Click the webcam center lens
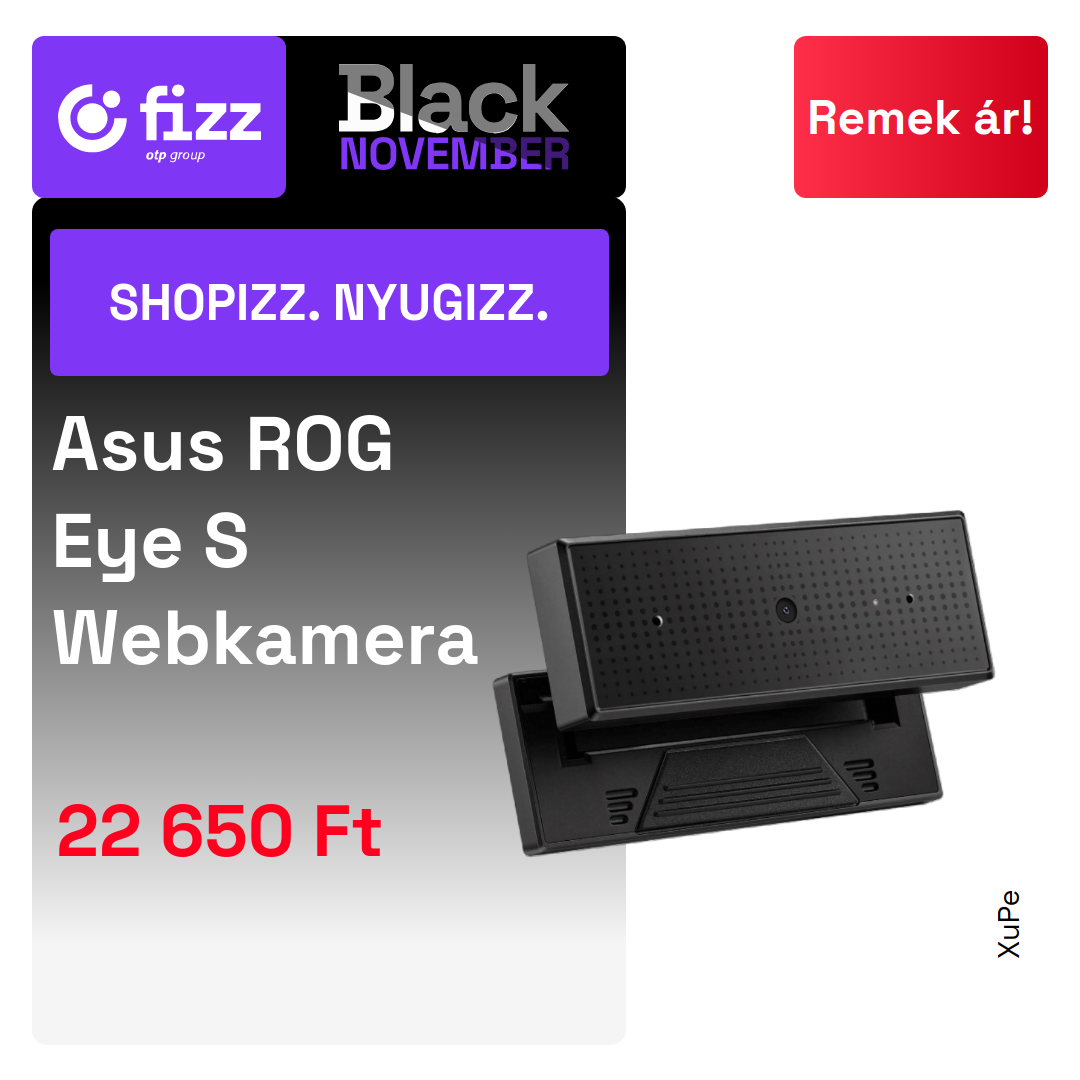This screenshot has height=1080, width=1080. pyautogui.click(x=786, y=610)
